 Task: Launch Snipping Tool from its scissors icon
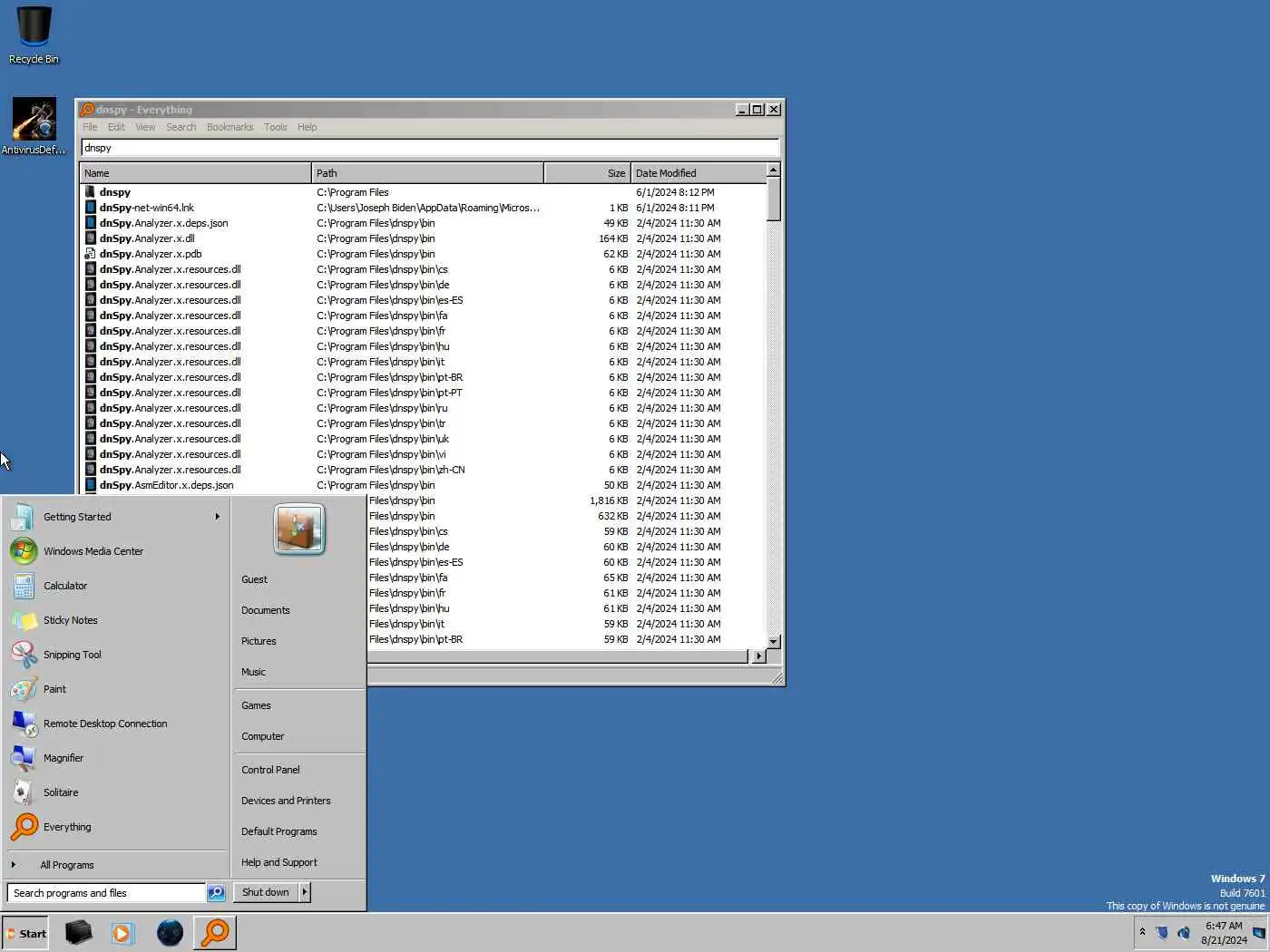[x=24, y=655]
